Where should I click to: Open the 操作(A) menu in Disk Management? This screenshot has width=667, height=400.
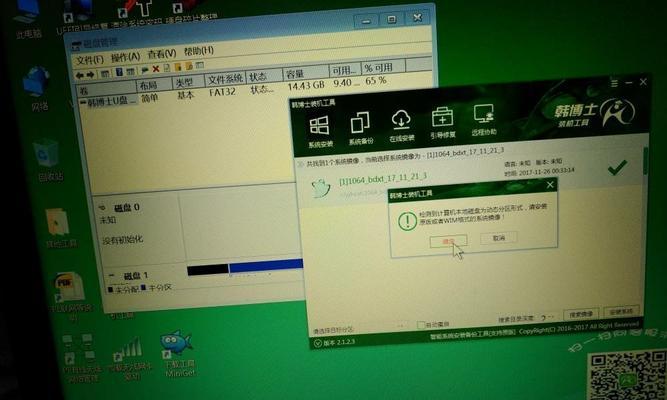125,57
